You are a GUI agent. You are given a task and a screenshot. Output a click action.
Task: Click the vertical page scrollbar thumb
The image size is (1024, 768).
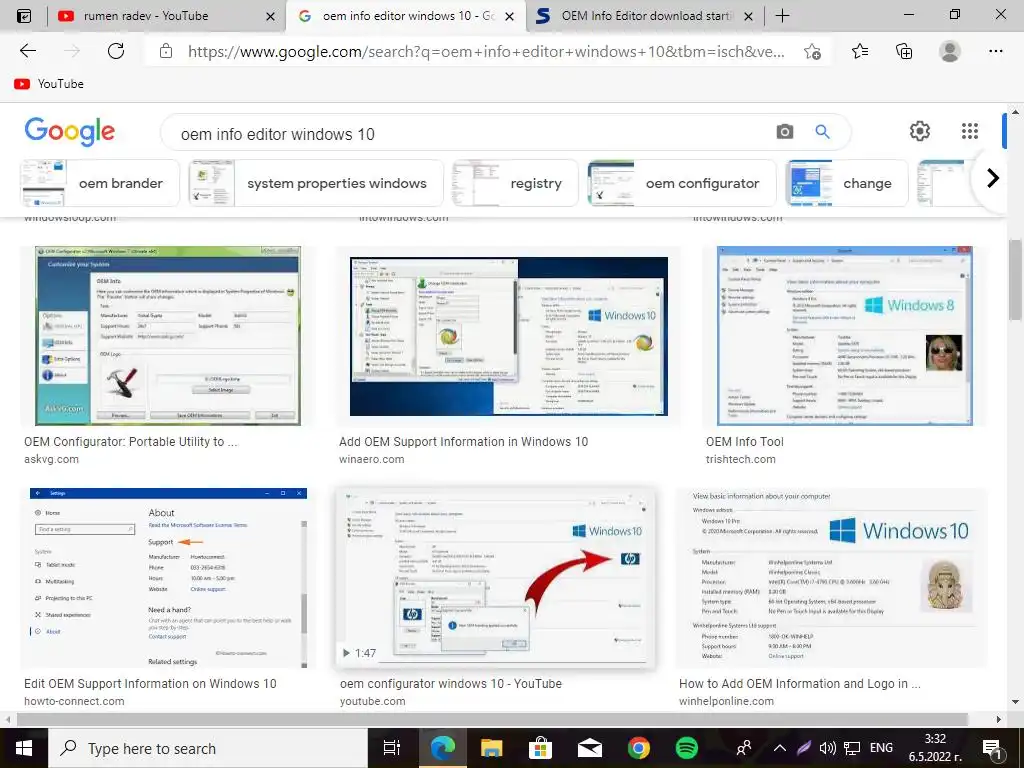click(x=1015, y=279)
